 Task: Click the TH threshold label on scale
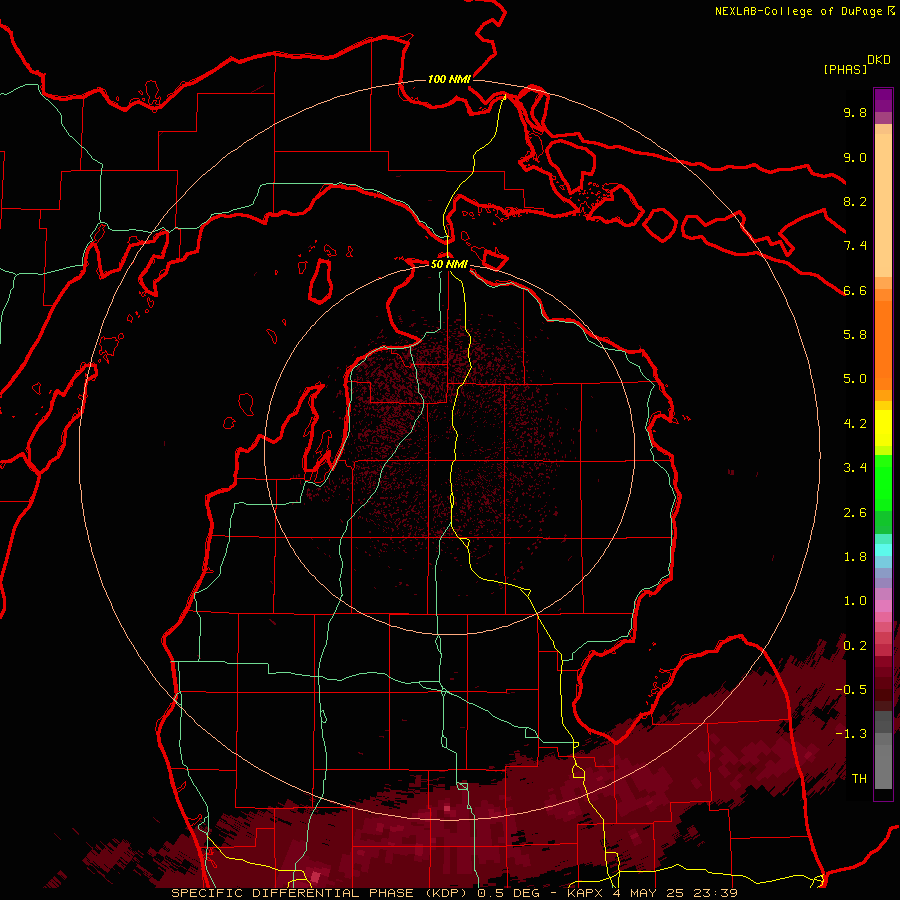coord(859,779)
